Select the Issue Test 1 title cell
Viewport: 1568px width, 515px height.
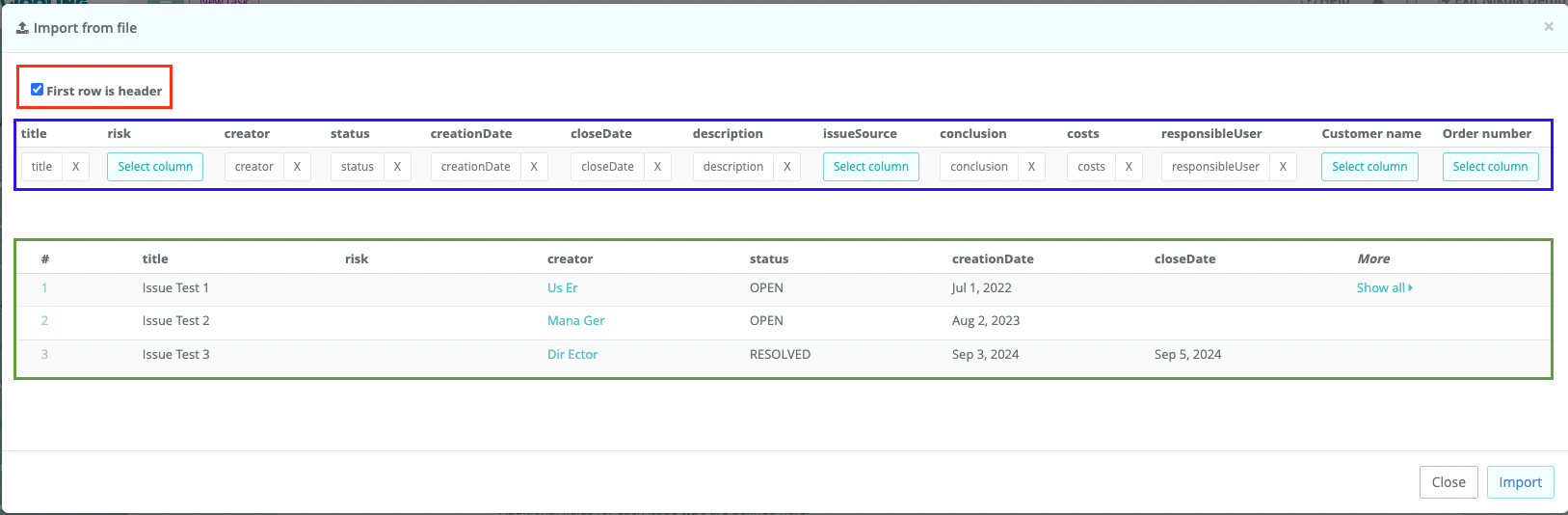coord(175,287)
